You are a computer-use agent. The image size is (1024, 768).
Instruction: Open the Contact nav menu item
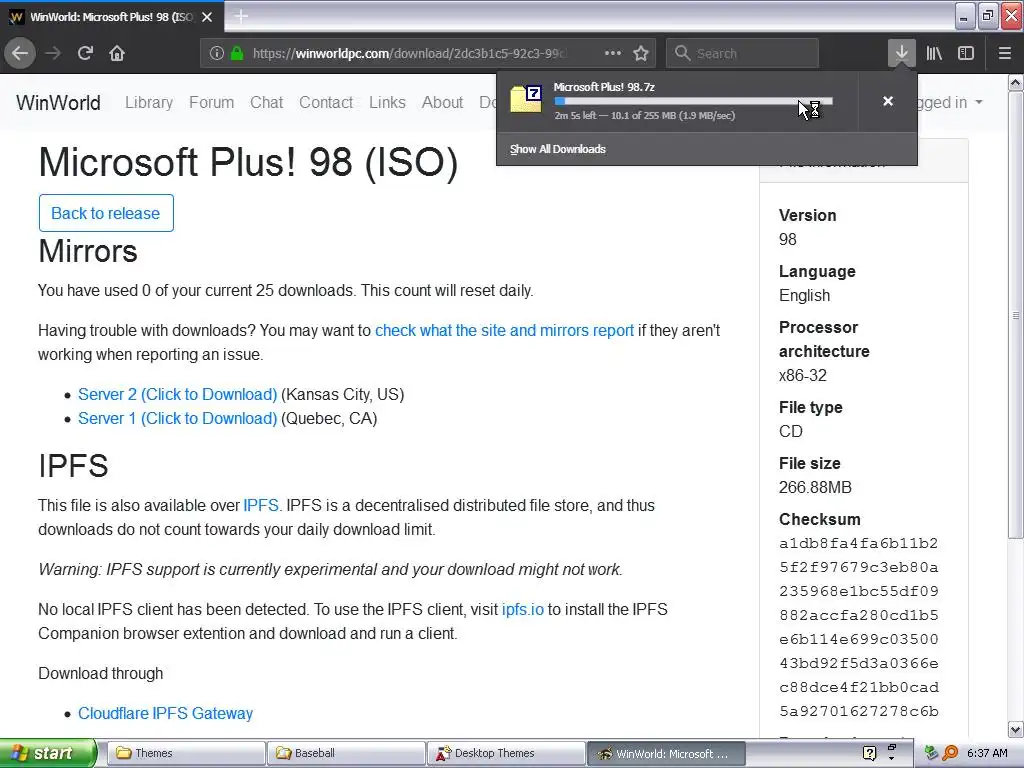pyautogui.click(x=326, y=103)
